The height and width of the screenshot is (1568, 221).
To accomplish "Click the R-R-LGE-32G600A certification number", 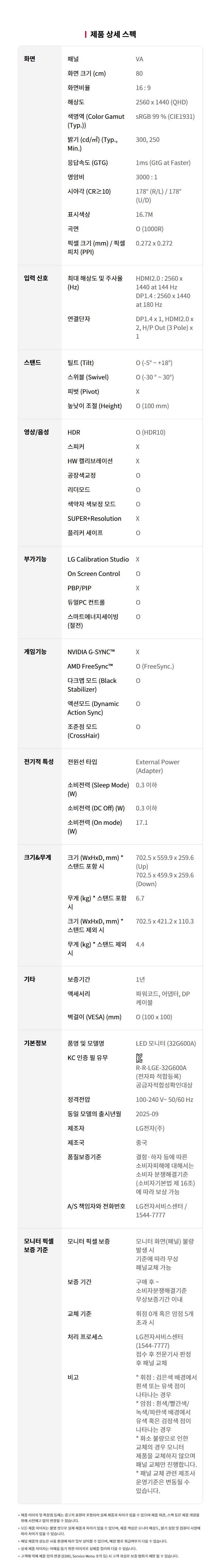I will [x=161, y=1068].
